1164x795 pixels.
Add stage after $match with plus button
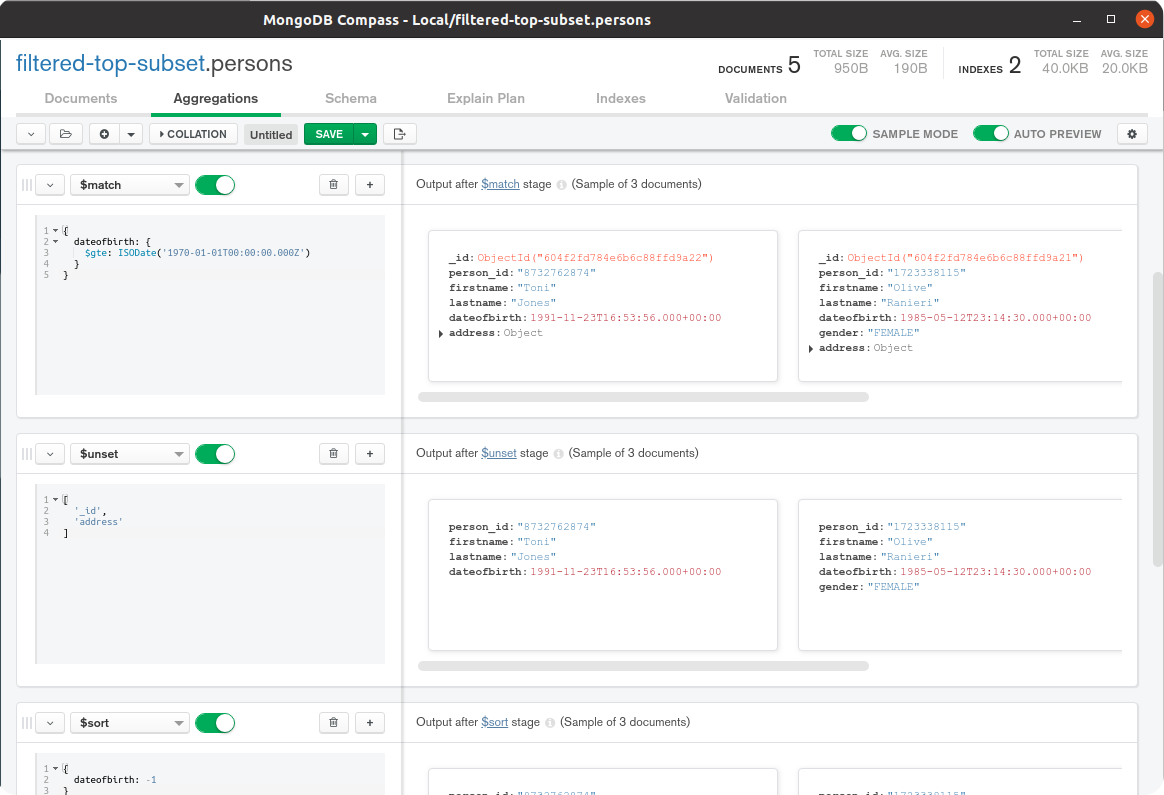tap(370, 185)
